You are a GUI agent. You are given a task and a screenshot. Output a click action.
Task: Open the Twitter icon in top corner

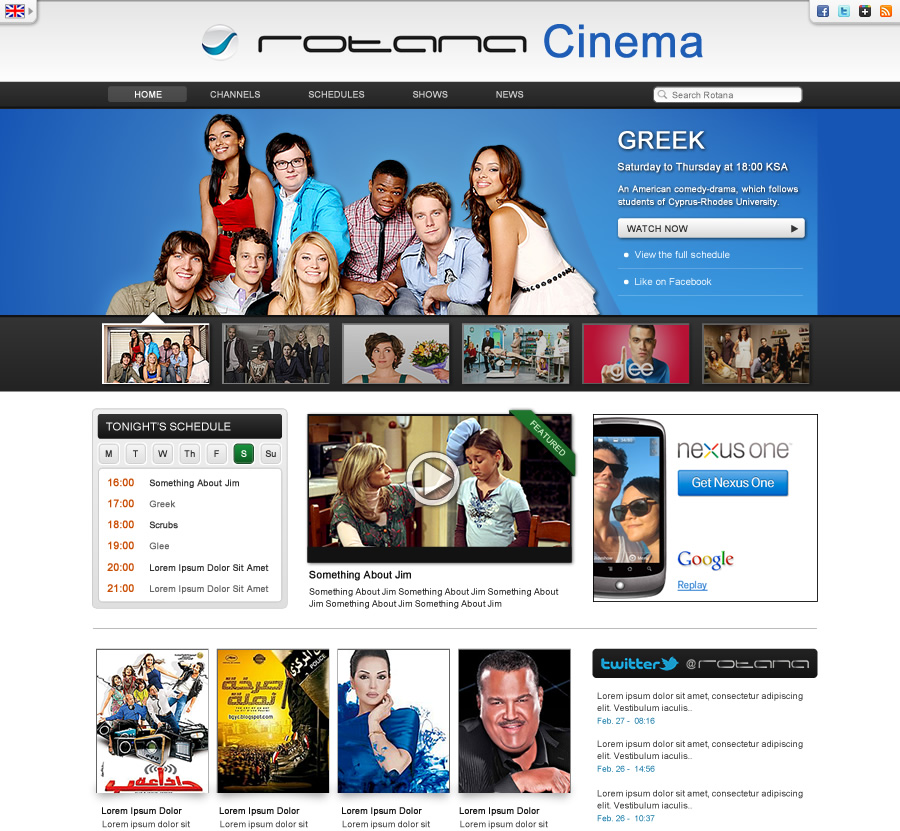click(x=844, y=11)
